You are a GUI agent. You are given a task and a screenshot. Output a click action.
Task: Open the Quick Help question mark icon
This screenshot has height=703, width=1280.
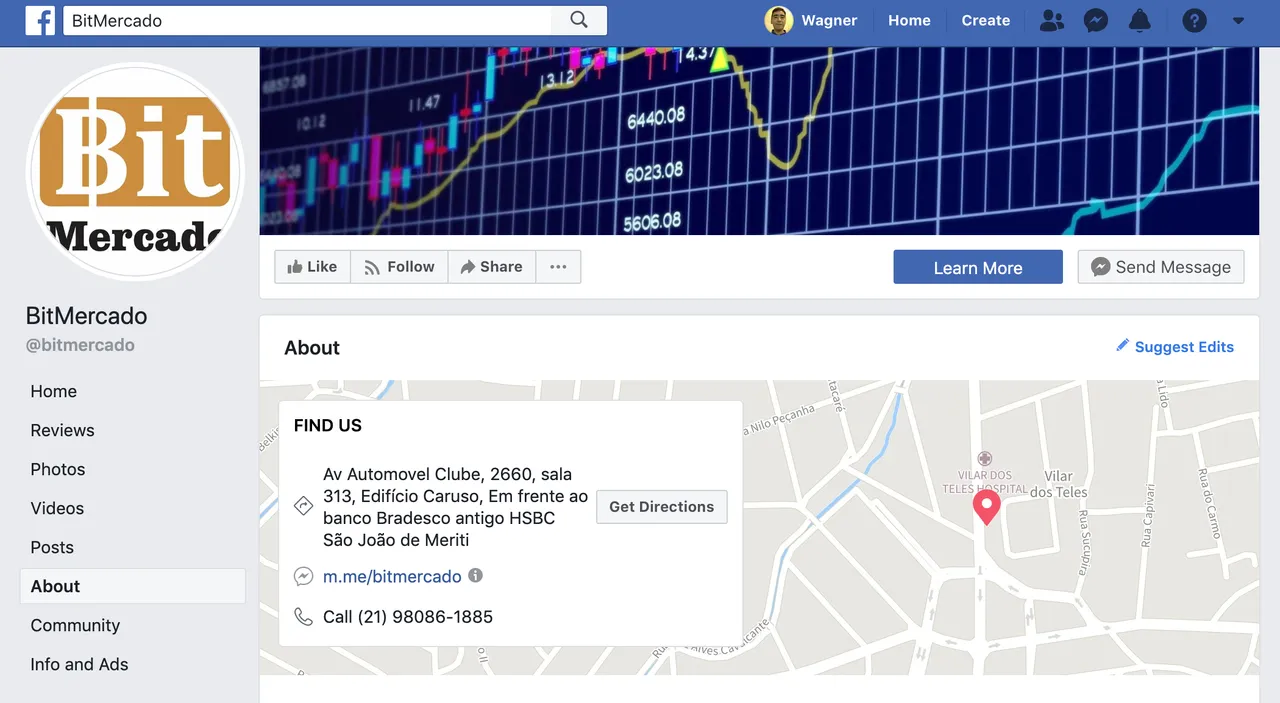pyautogui.click(x=1194, y=20)
